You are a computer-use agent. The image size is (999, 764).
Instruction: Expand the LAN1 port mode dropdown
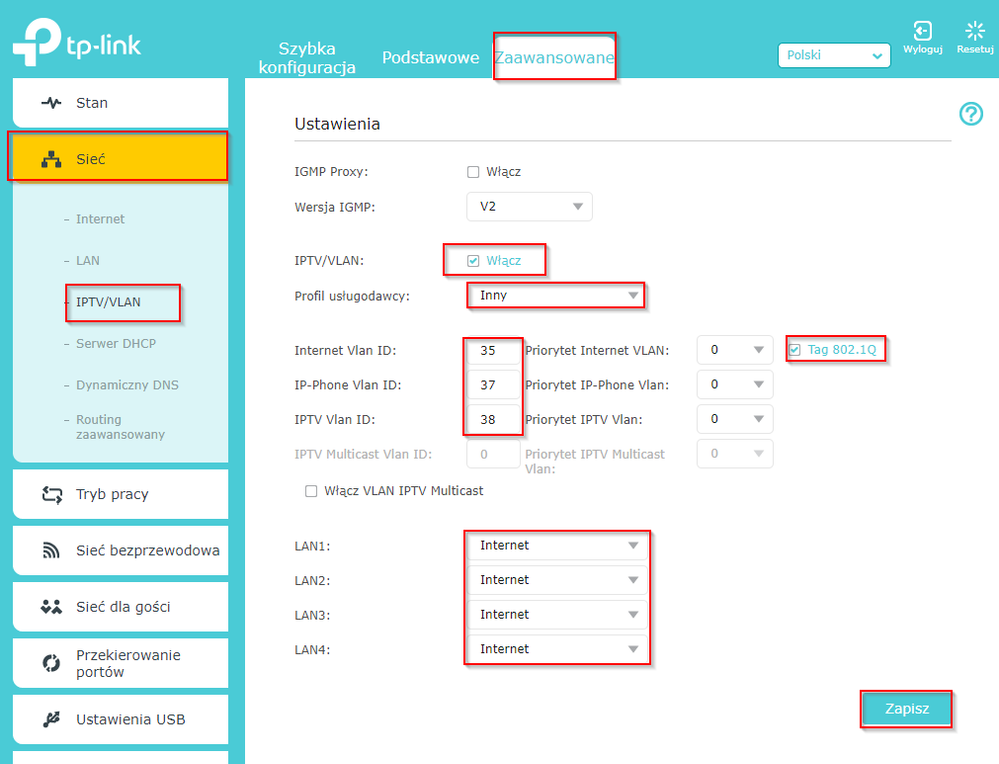557,546
